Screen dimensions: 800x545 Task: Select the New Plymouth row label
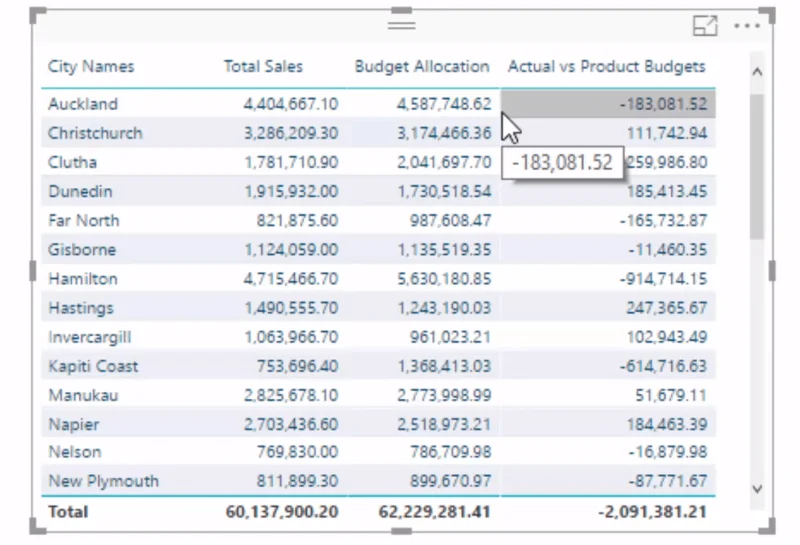[x=104, y=481]
